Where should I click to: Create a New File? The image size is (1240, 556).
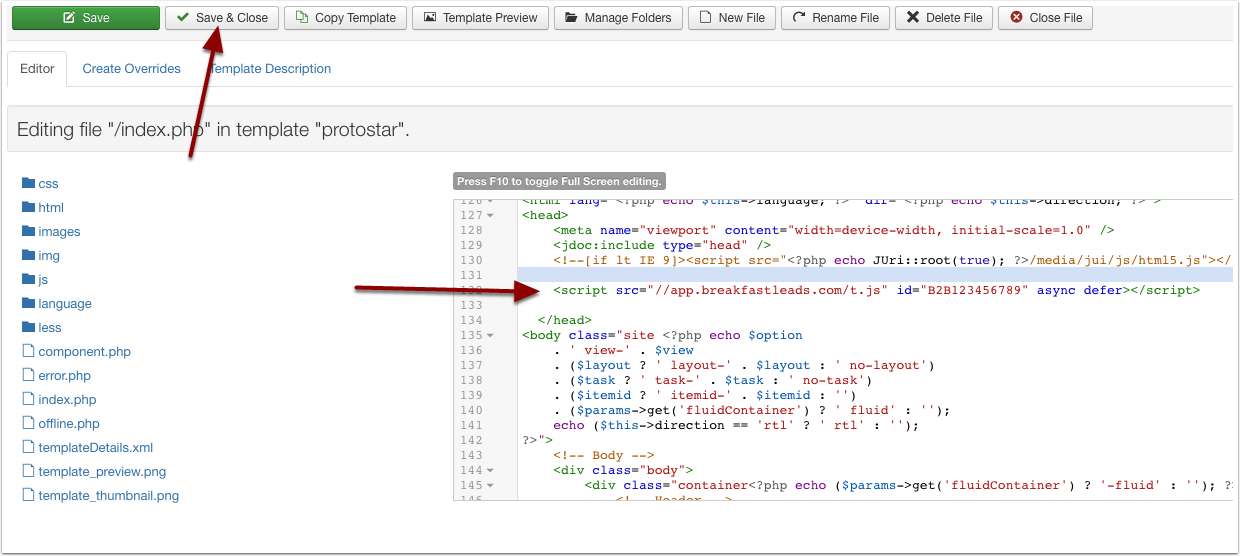732,18
